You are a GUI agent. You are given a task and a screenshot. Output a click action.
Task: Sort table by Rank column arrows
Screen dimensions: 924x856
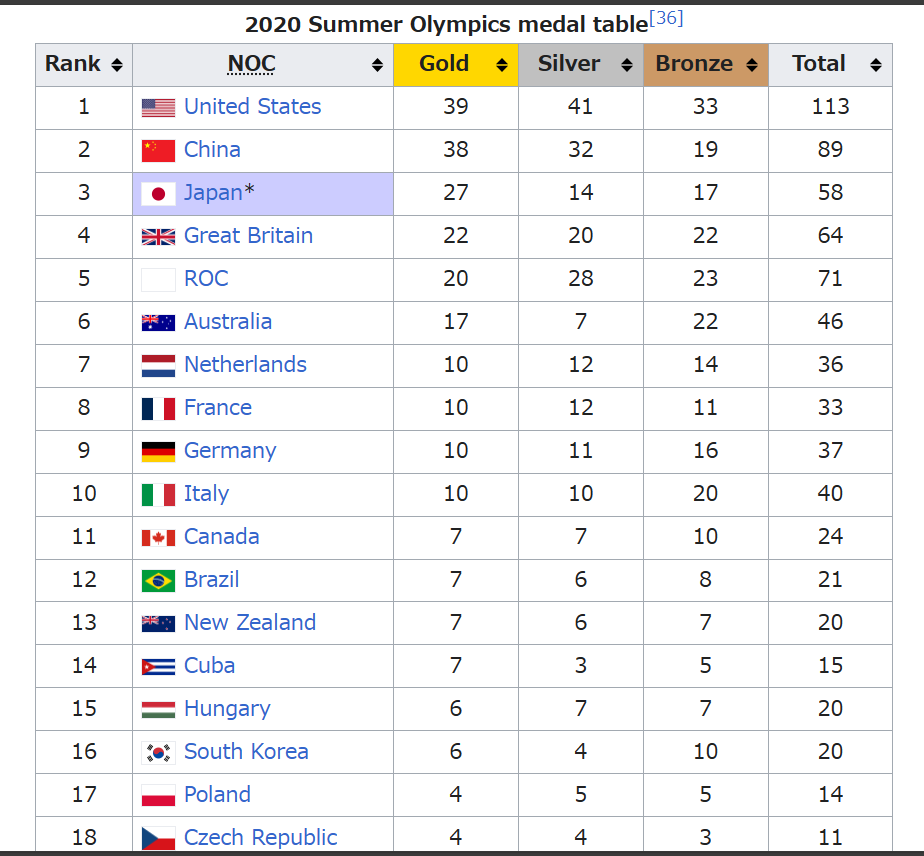click(117, 65)
